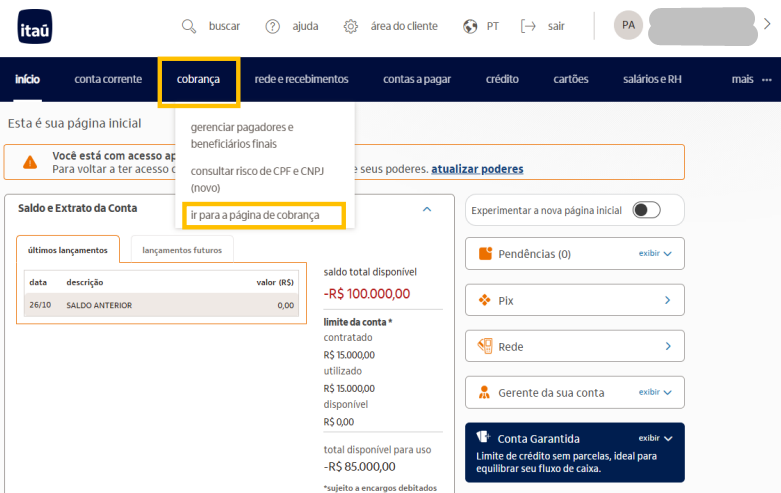Collapse the Saldo e Extrato da Conta panel

click(427, 209)
